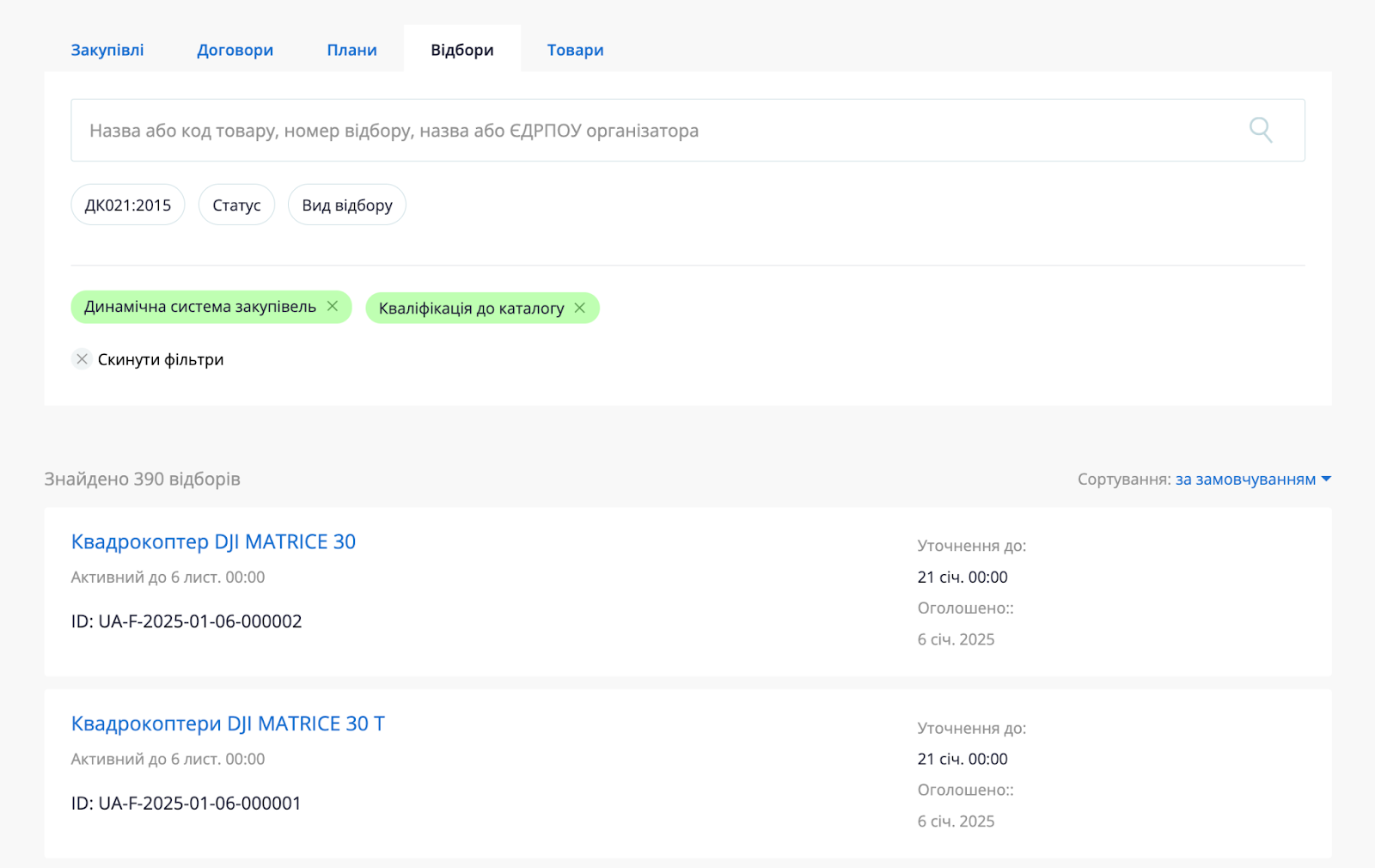Image resolution: width=1375 pixels, height=868 pixels.
Task: Click the Динамічна система закупівель chip label
Action: [199, 307]
